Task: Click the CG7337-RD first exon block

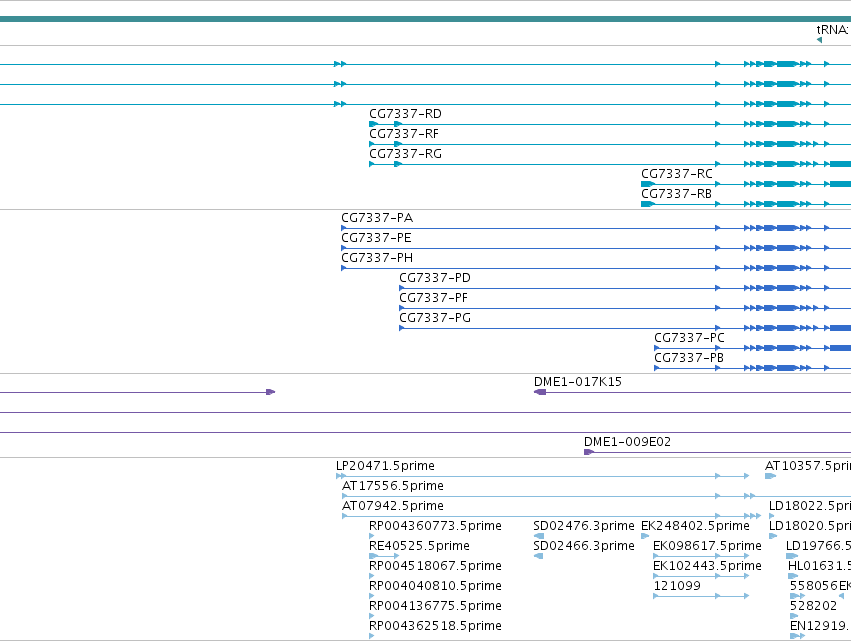Action: (x=373, y=124)
